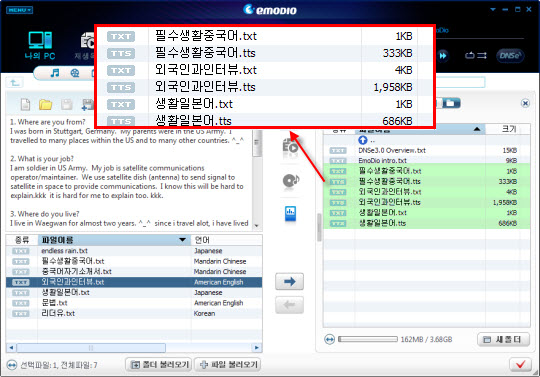Toggle shuffle playback mode
540x377 pixels.
click(x=482, y=55)
